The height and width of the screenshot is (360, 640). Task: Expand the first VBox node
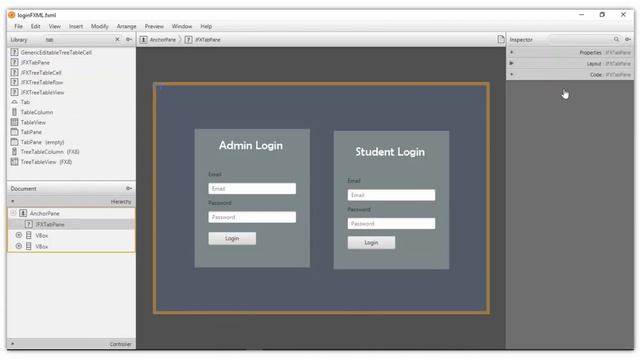coord(18,235)
